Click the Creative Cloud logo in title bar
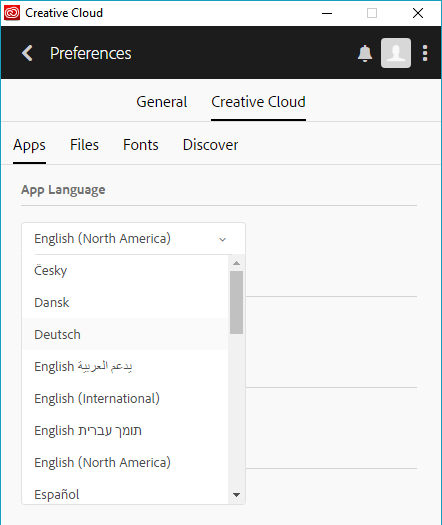Image resolution: width=442 pixels, height=525 pixels. click(12, 13)
